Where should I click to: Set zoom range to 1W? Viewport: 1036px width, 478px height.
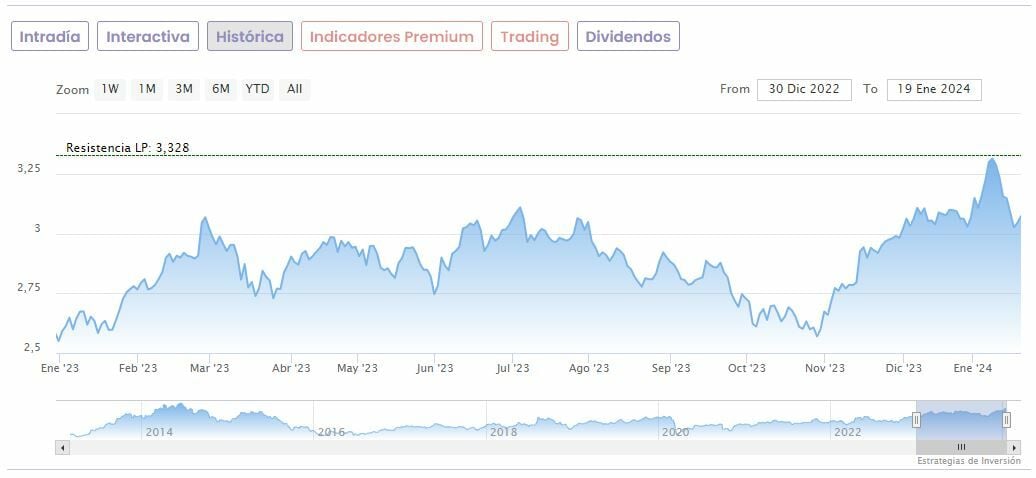[x=110, y=89]
